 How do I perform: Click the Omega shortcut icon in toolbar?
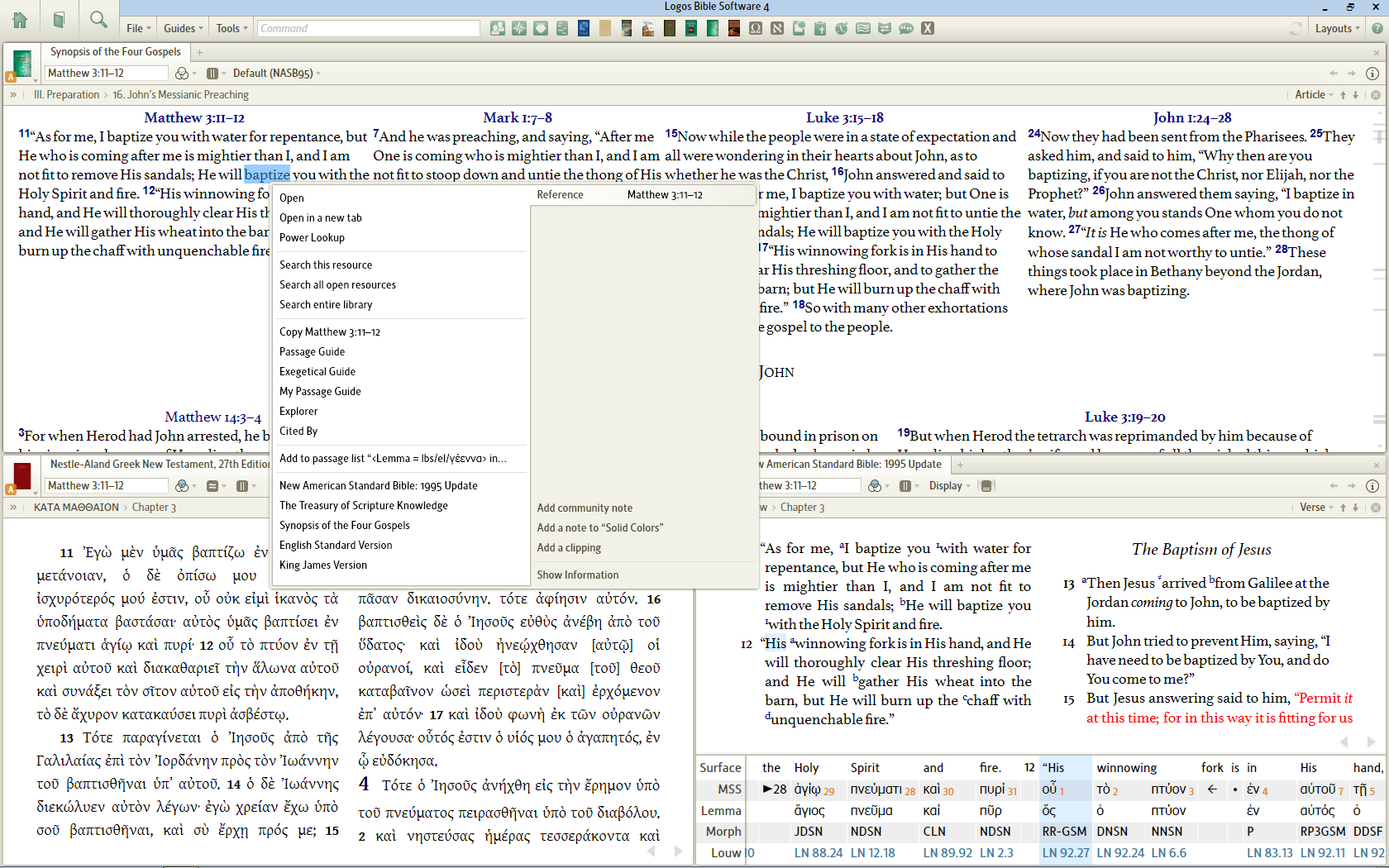click(755, 28)
